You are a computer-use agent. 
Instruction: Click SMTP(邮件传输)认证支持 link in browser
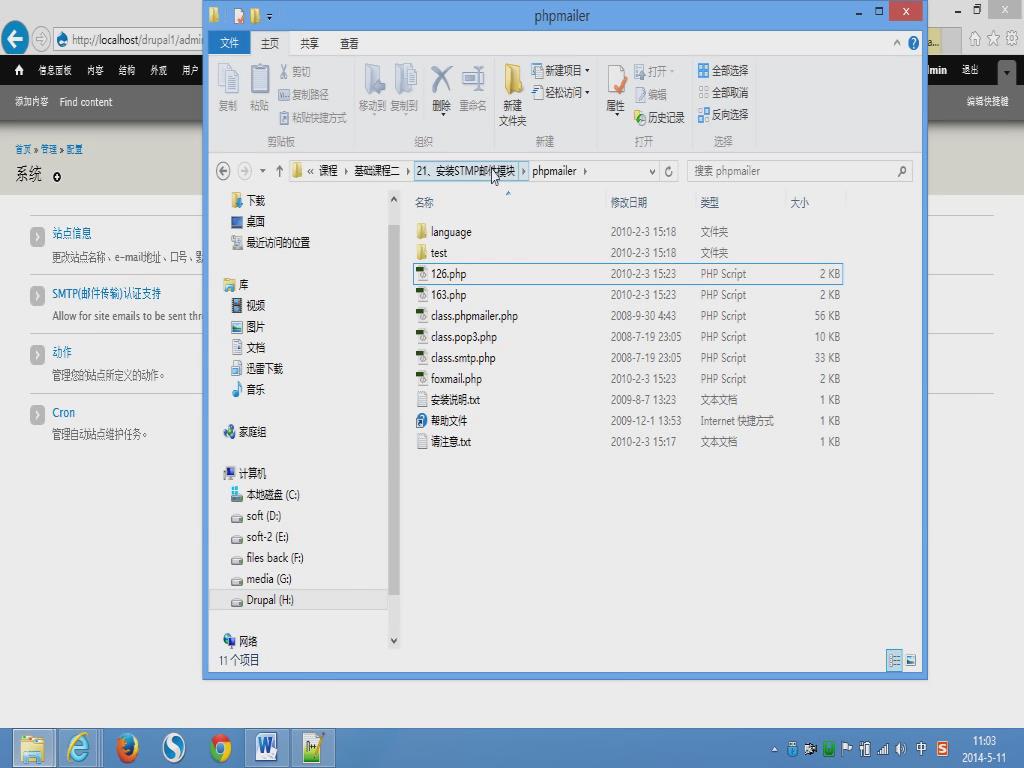point(106,293)
